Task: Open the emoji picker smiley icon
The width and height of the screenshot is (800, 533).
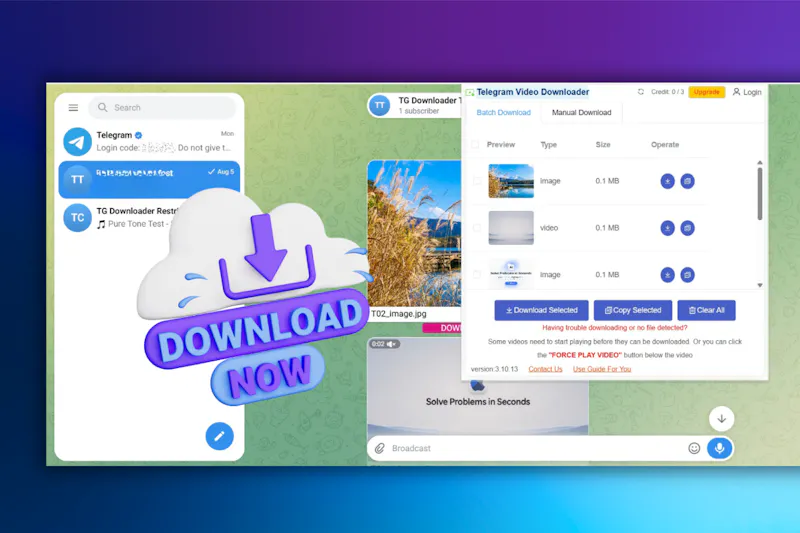Action: (x=694, y=448)
